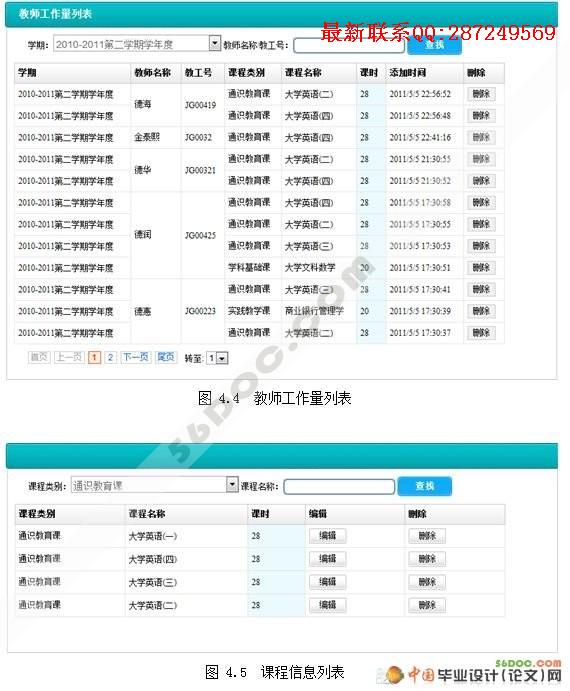
Task: Delete the row added at 17:30:58
Action: [481, 202]
